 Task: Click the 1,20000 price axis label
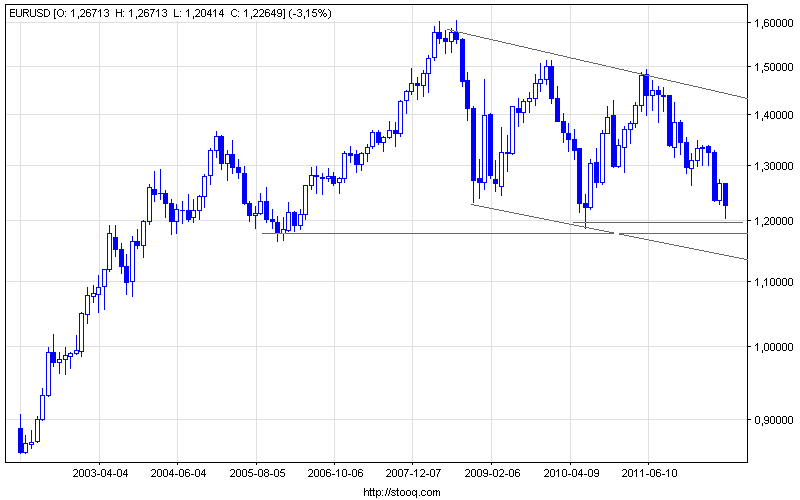[x=774, y=221]
